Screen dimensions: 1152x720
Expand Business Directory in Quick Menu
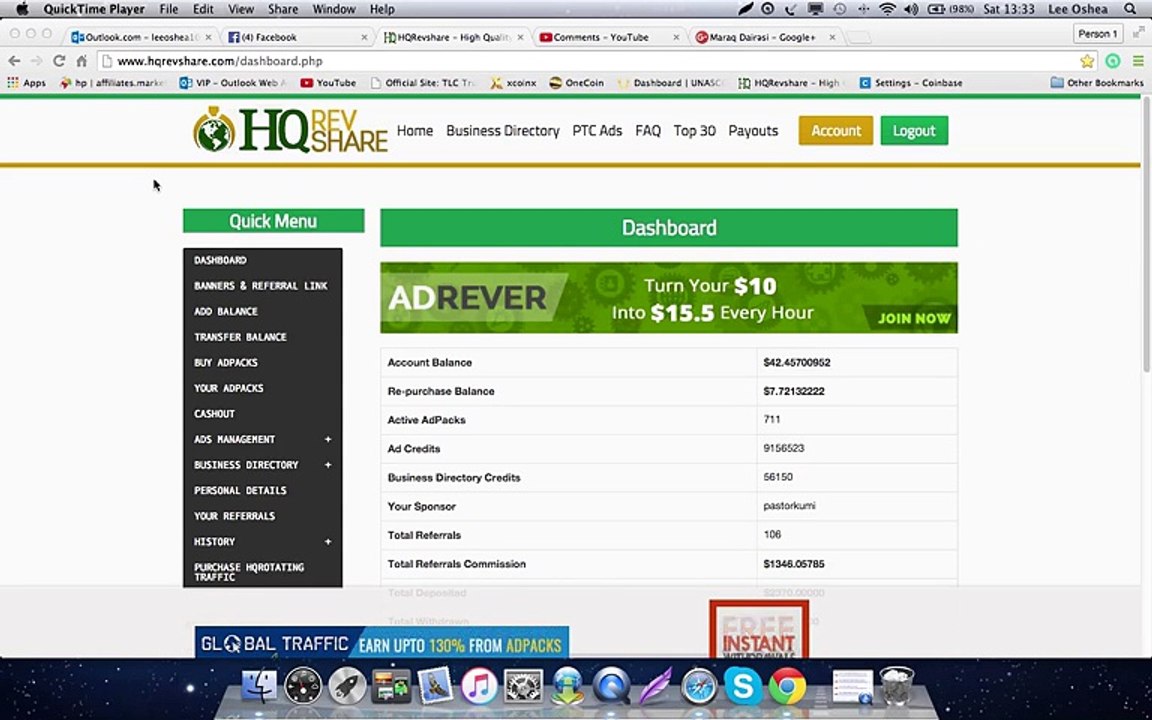pos(328,465)
